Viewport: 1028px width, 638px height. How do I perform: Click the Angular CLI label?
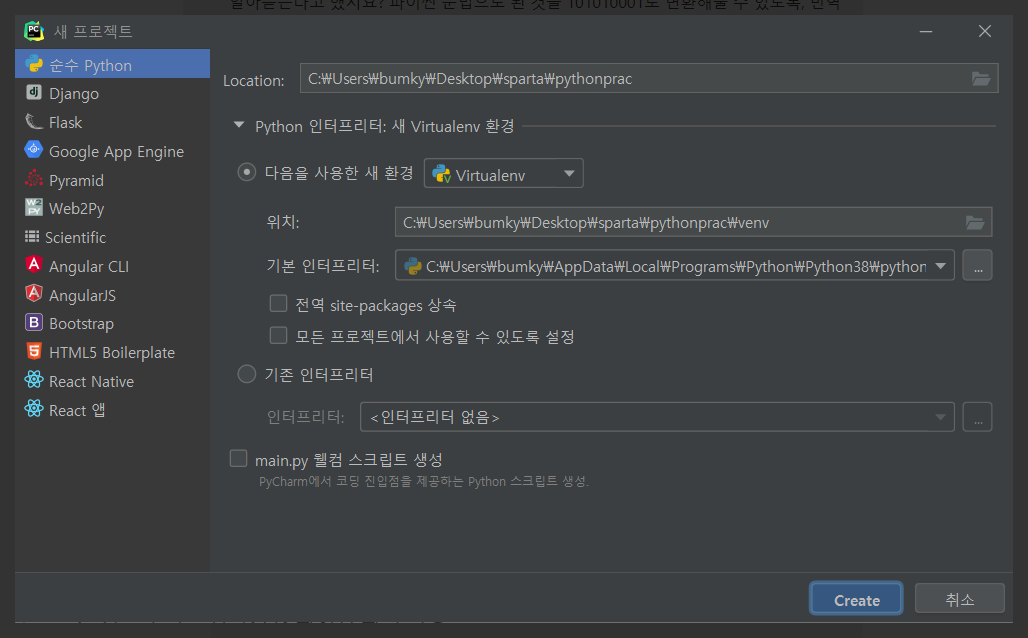89,266
